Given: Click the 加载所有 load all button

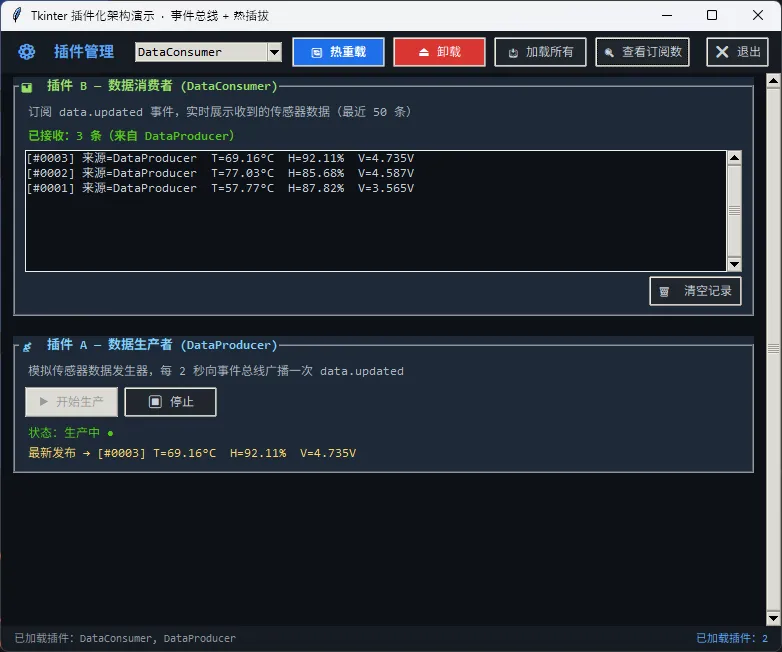Looking at the screenshot, I should tap(540, 52).
